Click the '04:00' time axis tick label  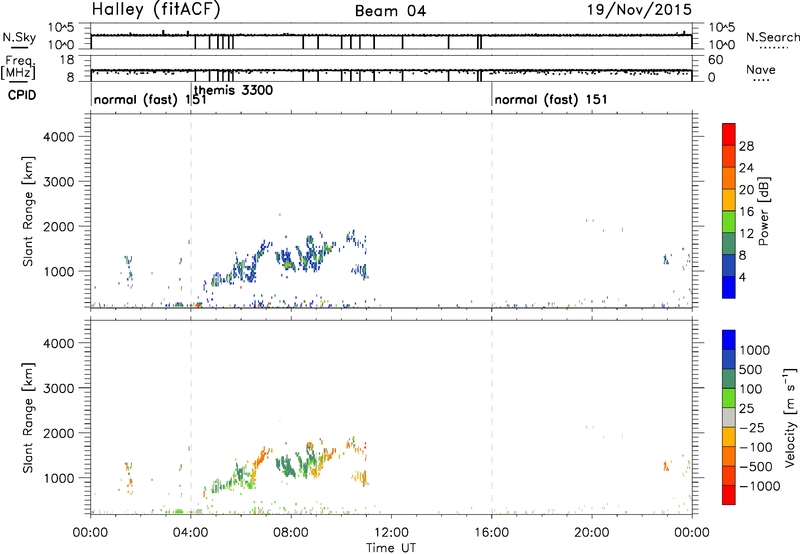(x=190, y=533)
